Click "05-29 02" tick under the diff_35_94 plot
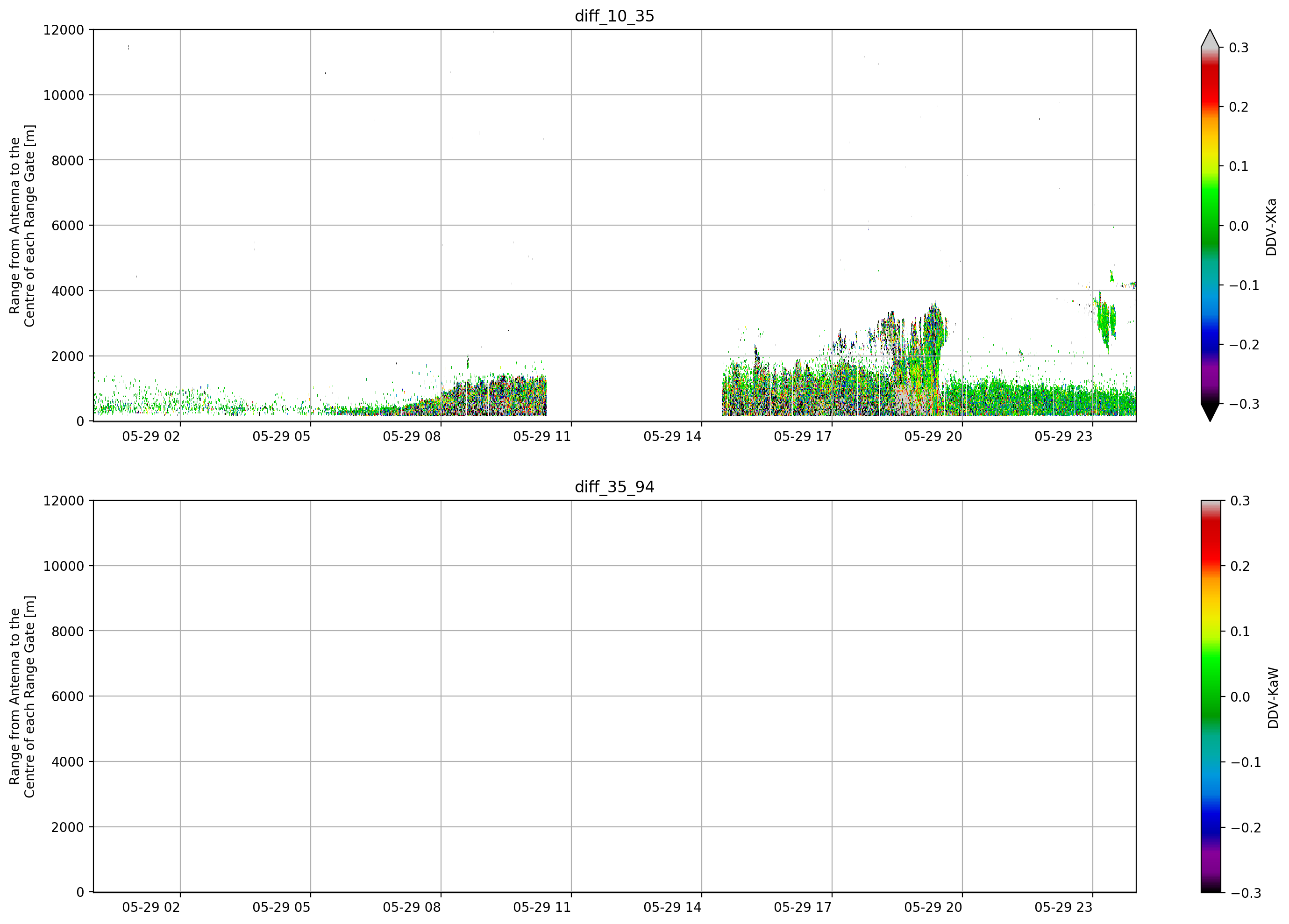This screenshot has width=1289, height=924. coord(151,908)
